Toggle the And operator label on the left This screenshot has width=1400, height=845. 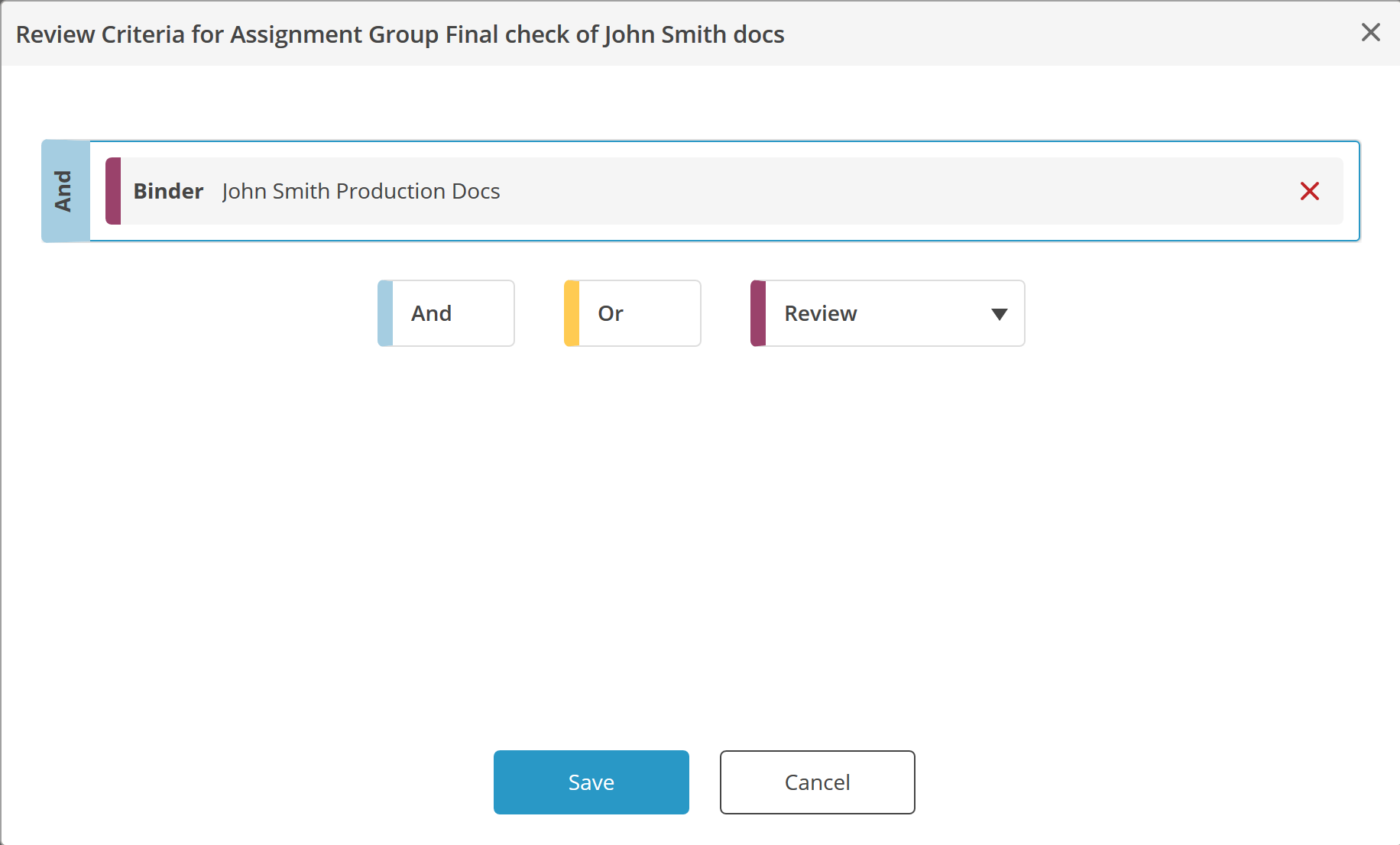pos(66,191)
